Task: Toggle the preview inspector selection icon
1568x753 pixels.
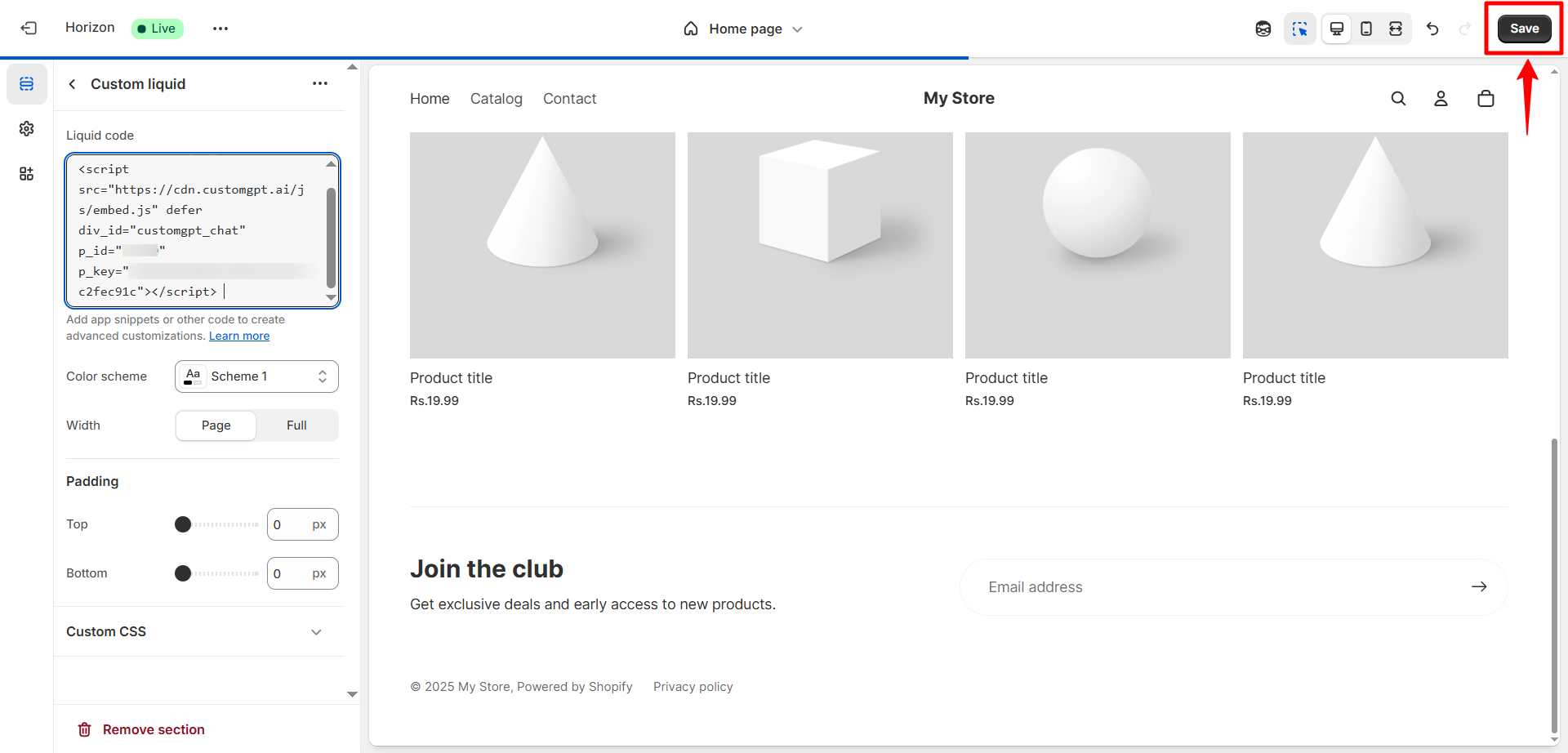Action: point(1299,29)
